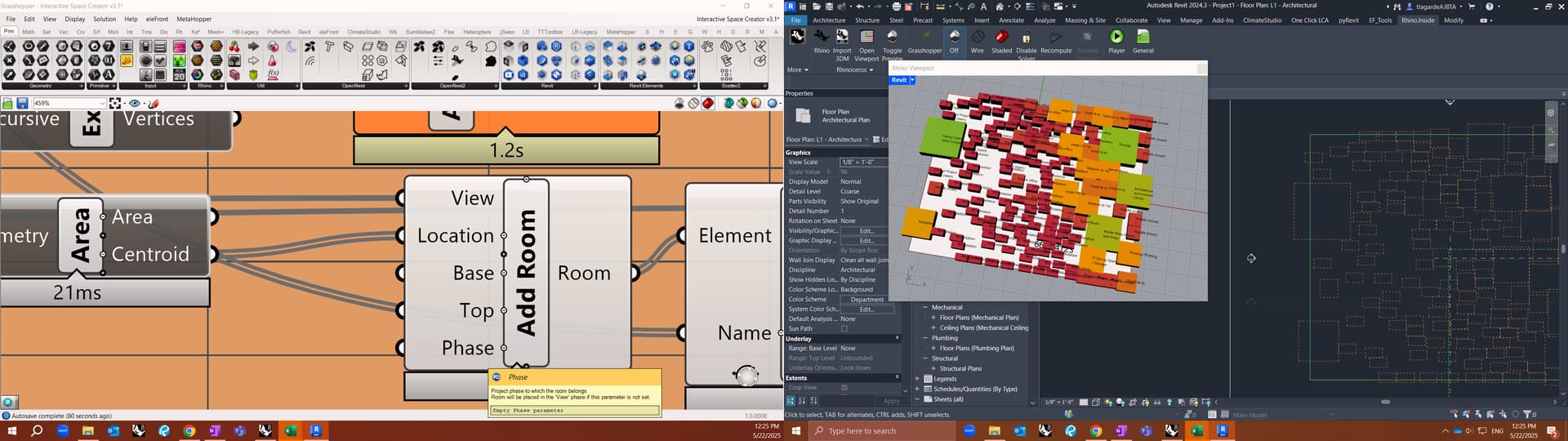The image size is (1568, 441).
Task: Click the Add Room component on canvas
Action: (526, 273)
